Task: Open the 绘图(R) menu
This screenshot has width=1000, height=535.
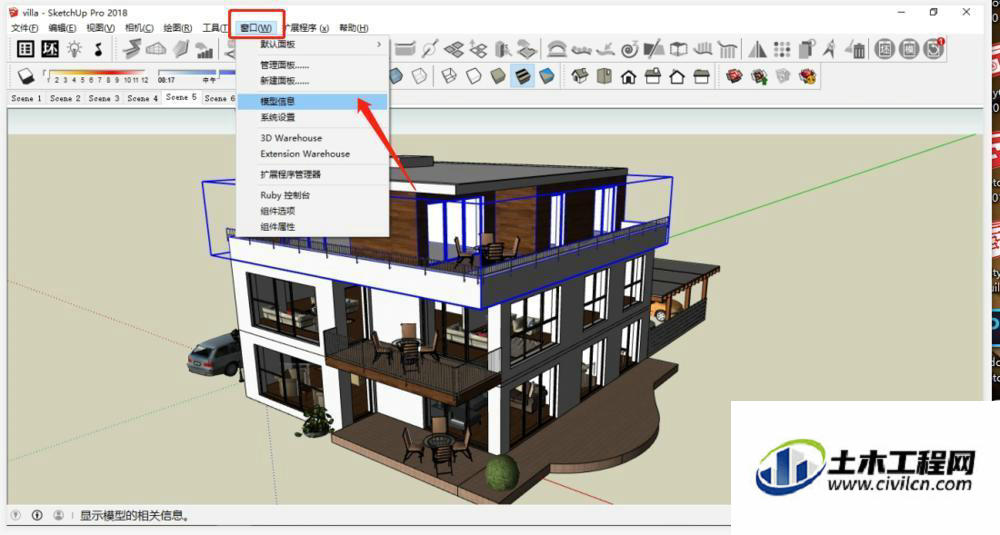Action: tap(177, 27)
